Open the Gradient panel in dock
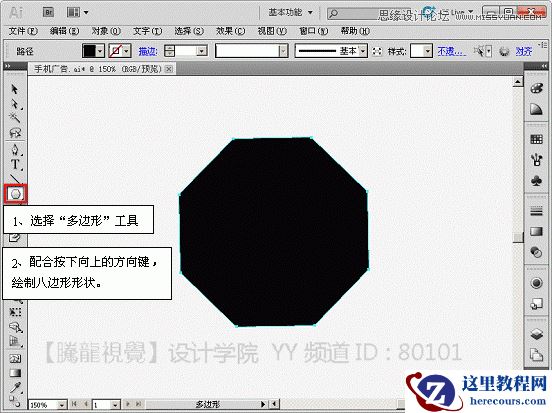This screenshot has width=552, height=413. click(536, 231)
